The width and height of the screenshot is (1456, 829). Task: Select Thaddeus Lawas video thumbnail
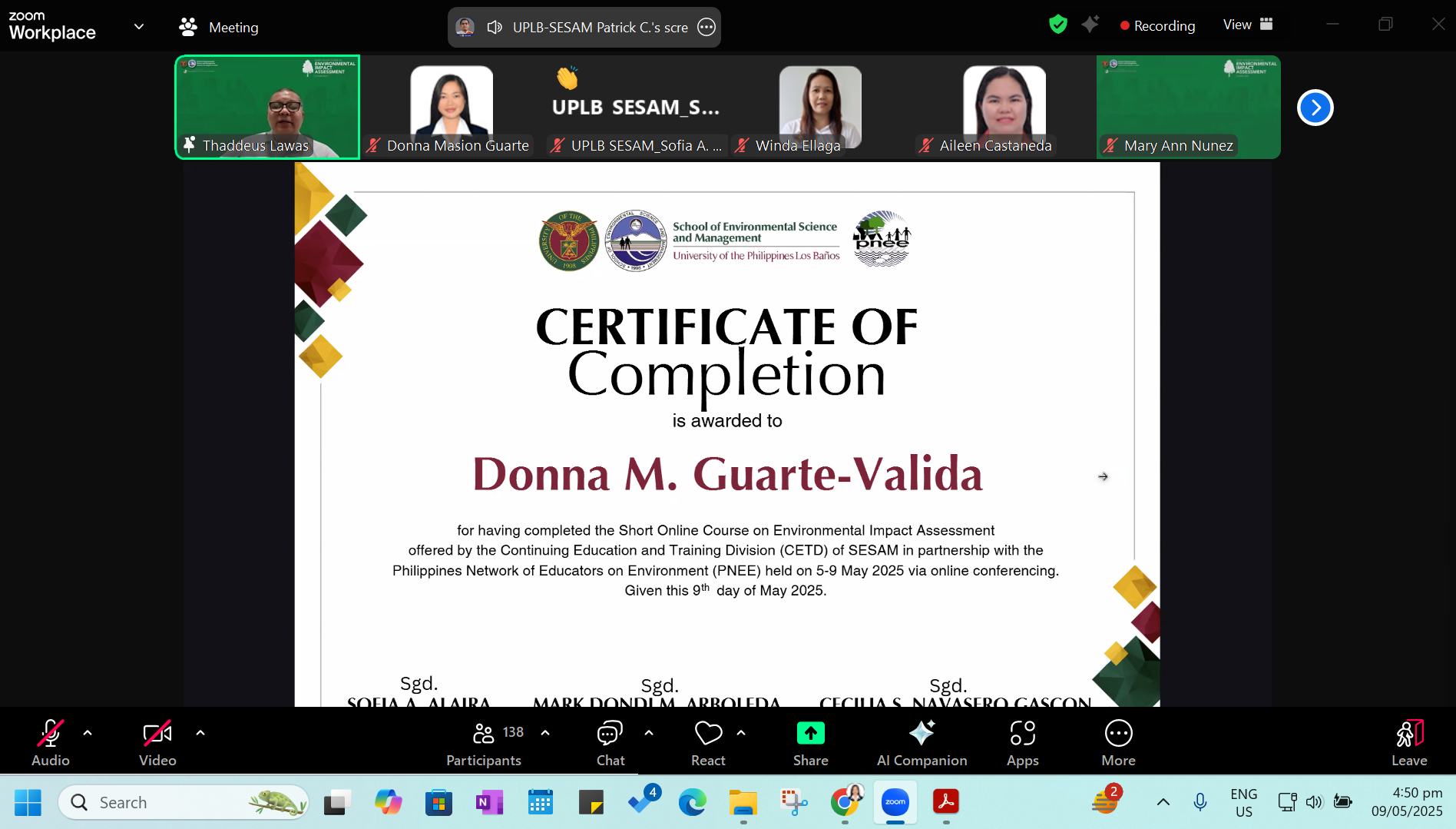point(267,107)
